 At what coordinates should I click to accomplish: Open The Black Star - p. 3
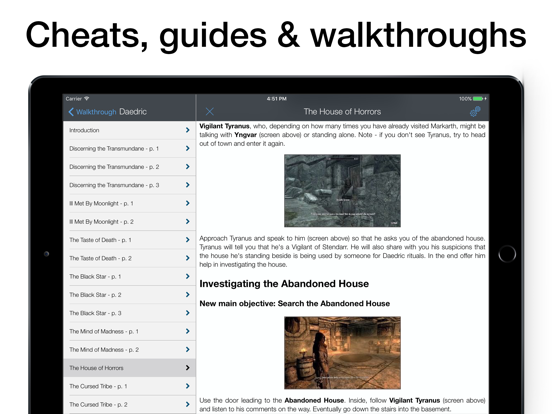tap(130, 313)
